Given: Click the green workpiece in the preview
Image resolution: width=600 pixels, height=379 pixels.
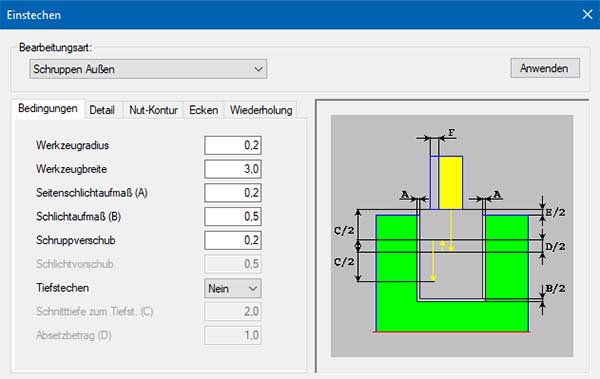Looking at the screenshot, I should coord(452,316).
